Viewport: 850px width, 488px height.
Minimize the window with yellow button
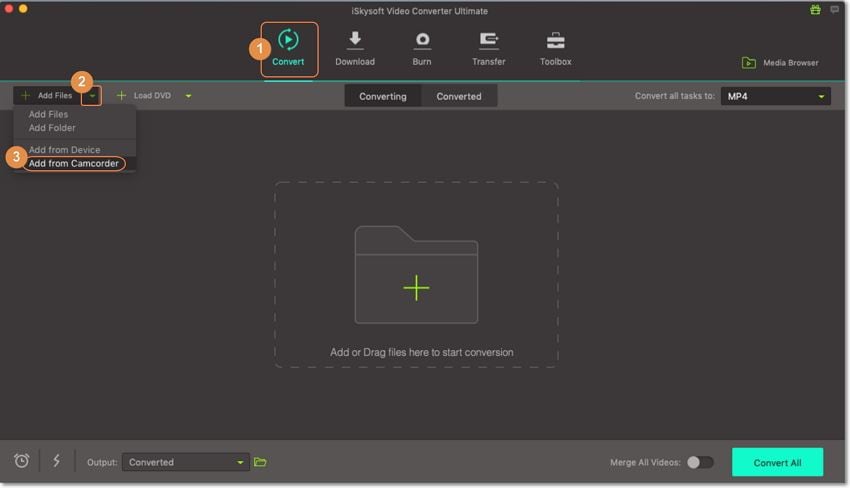pyautogui.click(x=23, y=8)
